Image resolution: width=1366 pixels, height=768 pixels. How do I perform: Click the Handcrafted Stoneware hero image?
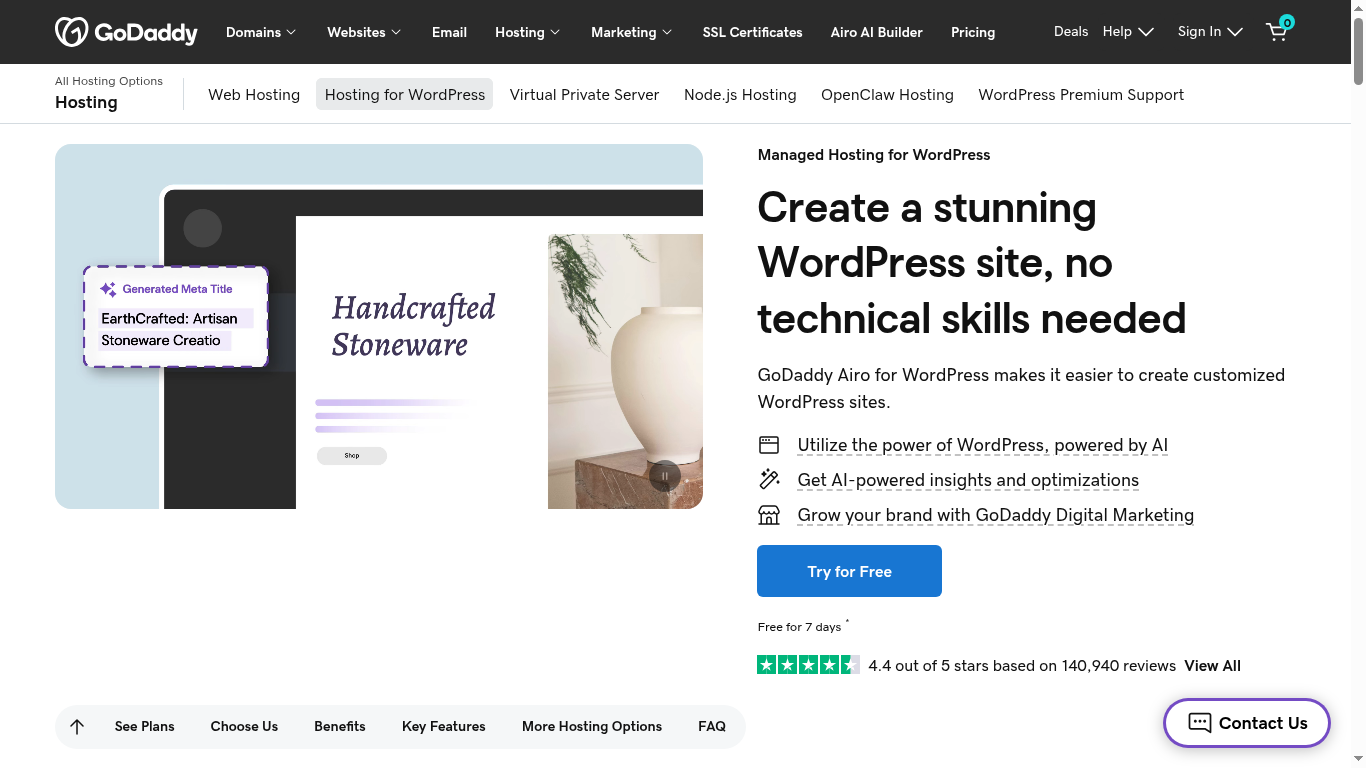coord(379,326)
